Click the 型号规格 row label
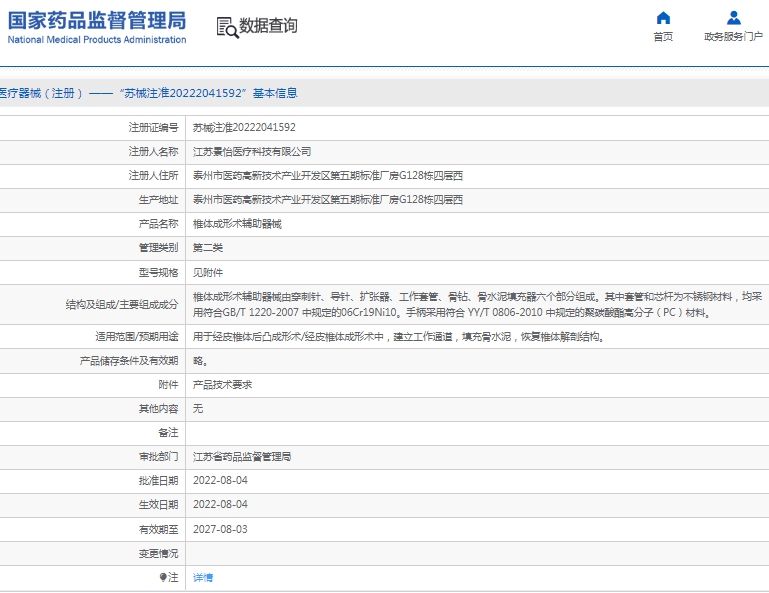This screenshot has width=769, height=593. click(158, 273)
